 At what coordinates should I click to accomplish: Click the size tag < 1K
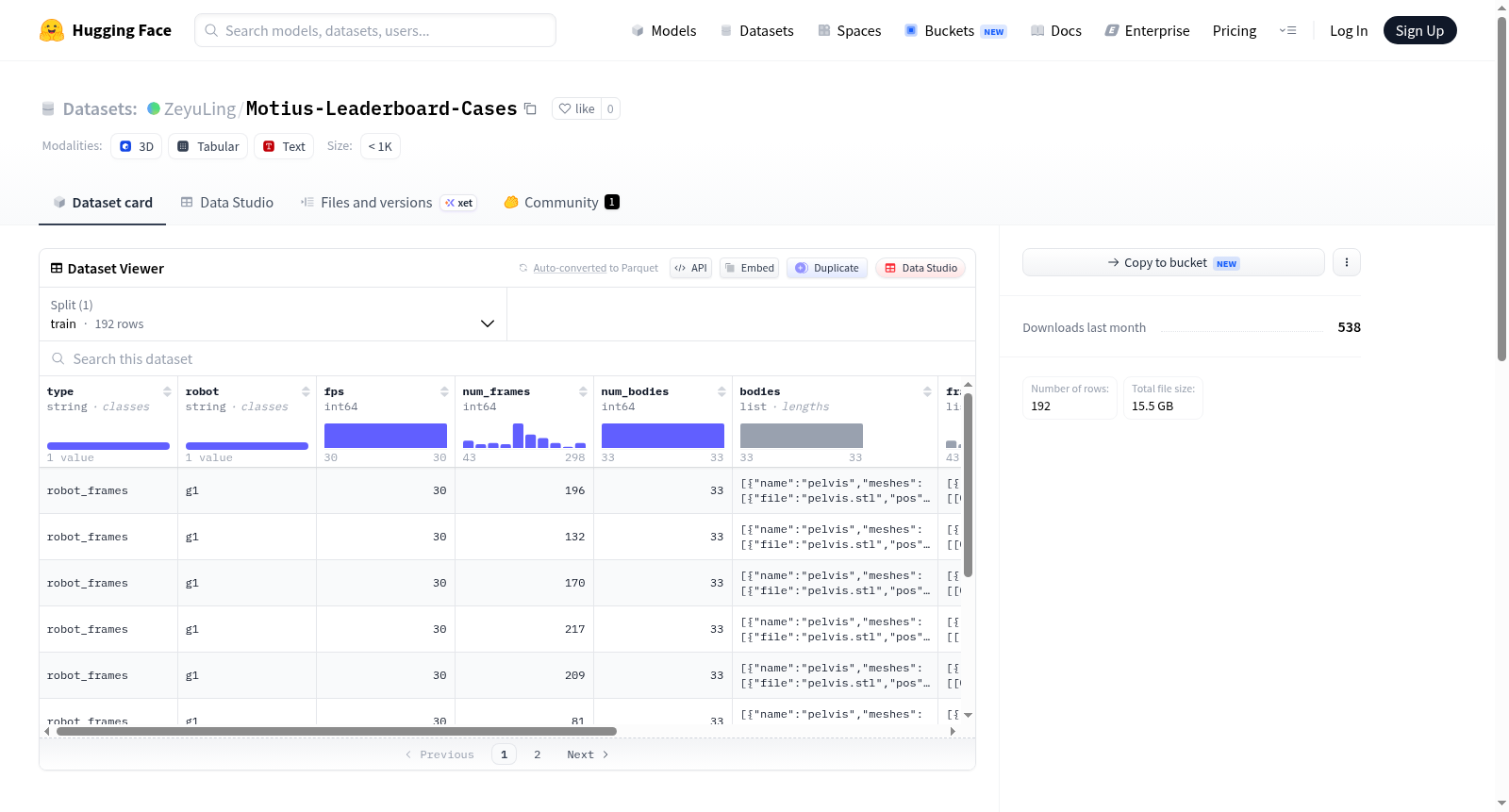[x=380, y=146]
